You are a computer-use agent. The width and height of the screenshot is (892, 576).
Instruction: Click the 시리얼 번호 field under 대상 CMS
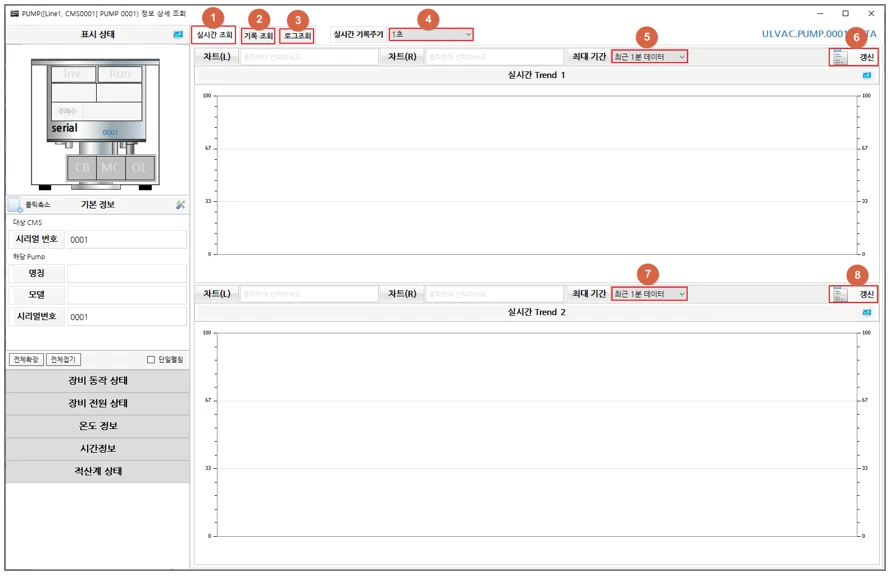(127, 239)
